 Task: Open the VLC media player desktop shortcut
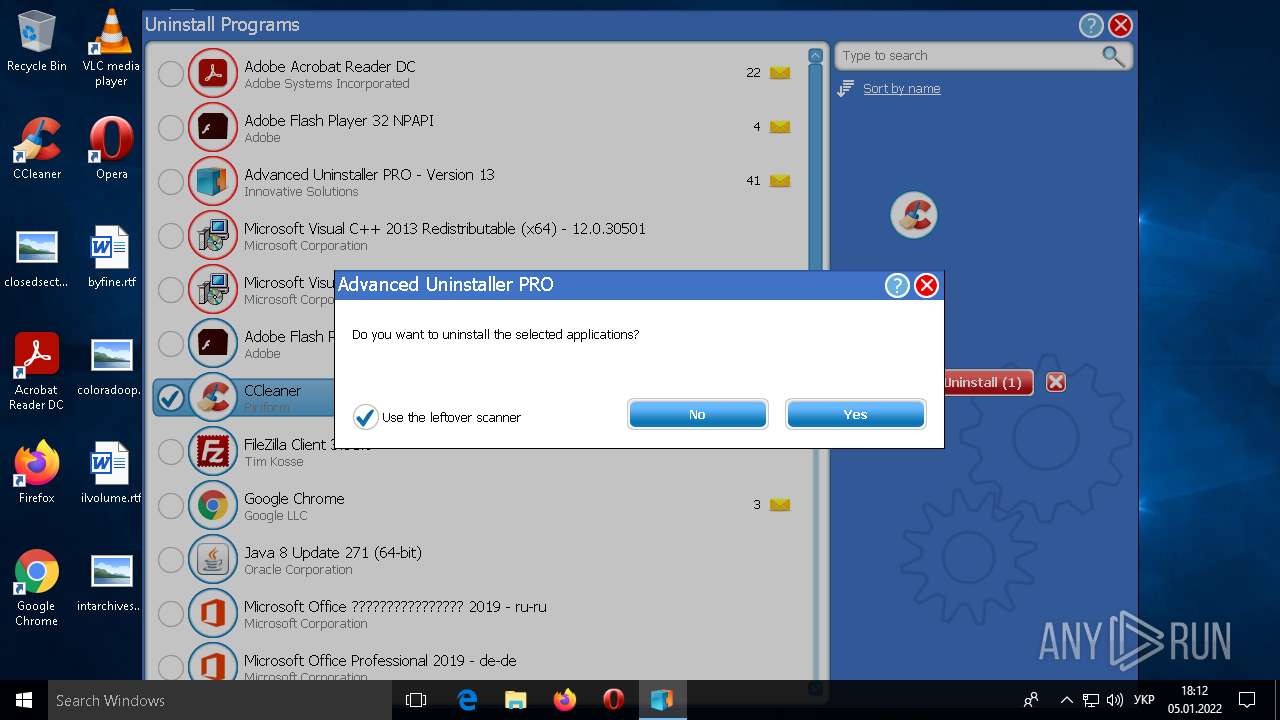[x=111, y=48]
